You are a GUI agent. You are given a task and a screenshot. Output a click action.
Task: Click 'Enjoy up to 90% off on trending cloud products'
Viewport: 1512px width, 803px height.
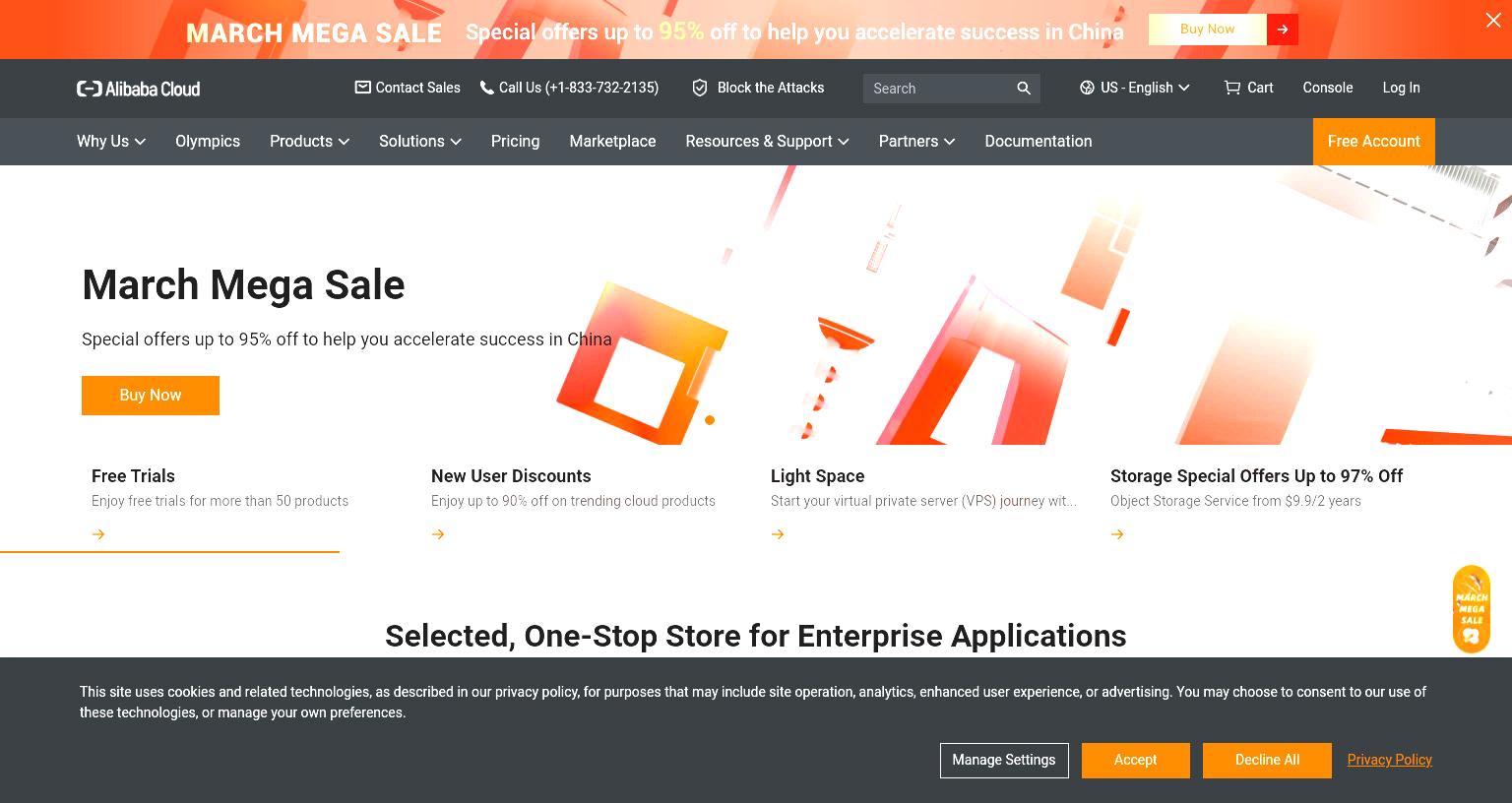(573, 501)
